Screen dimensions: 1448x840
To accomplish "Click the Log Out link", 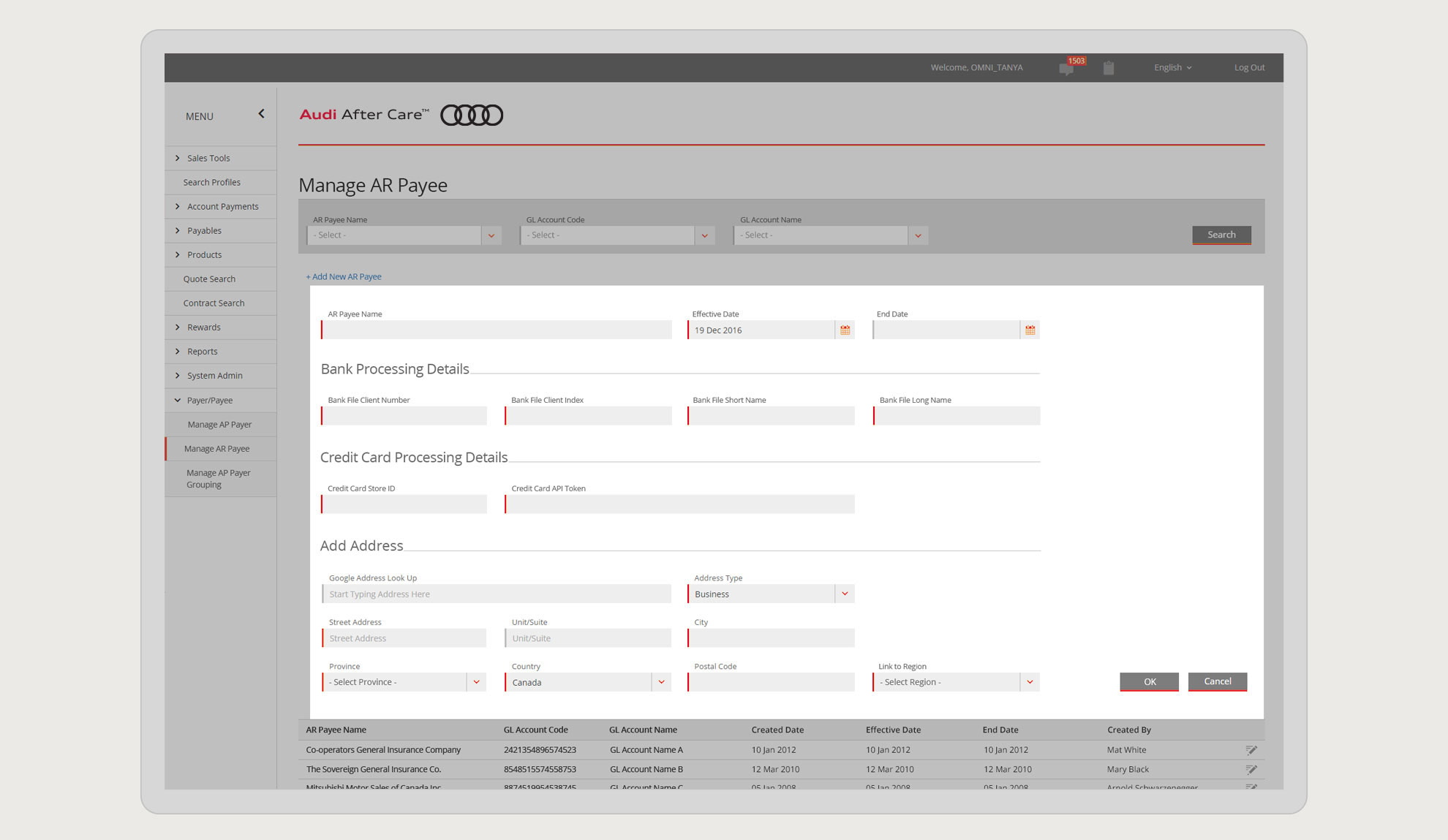I will (1249, 68).
